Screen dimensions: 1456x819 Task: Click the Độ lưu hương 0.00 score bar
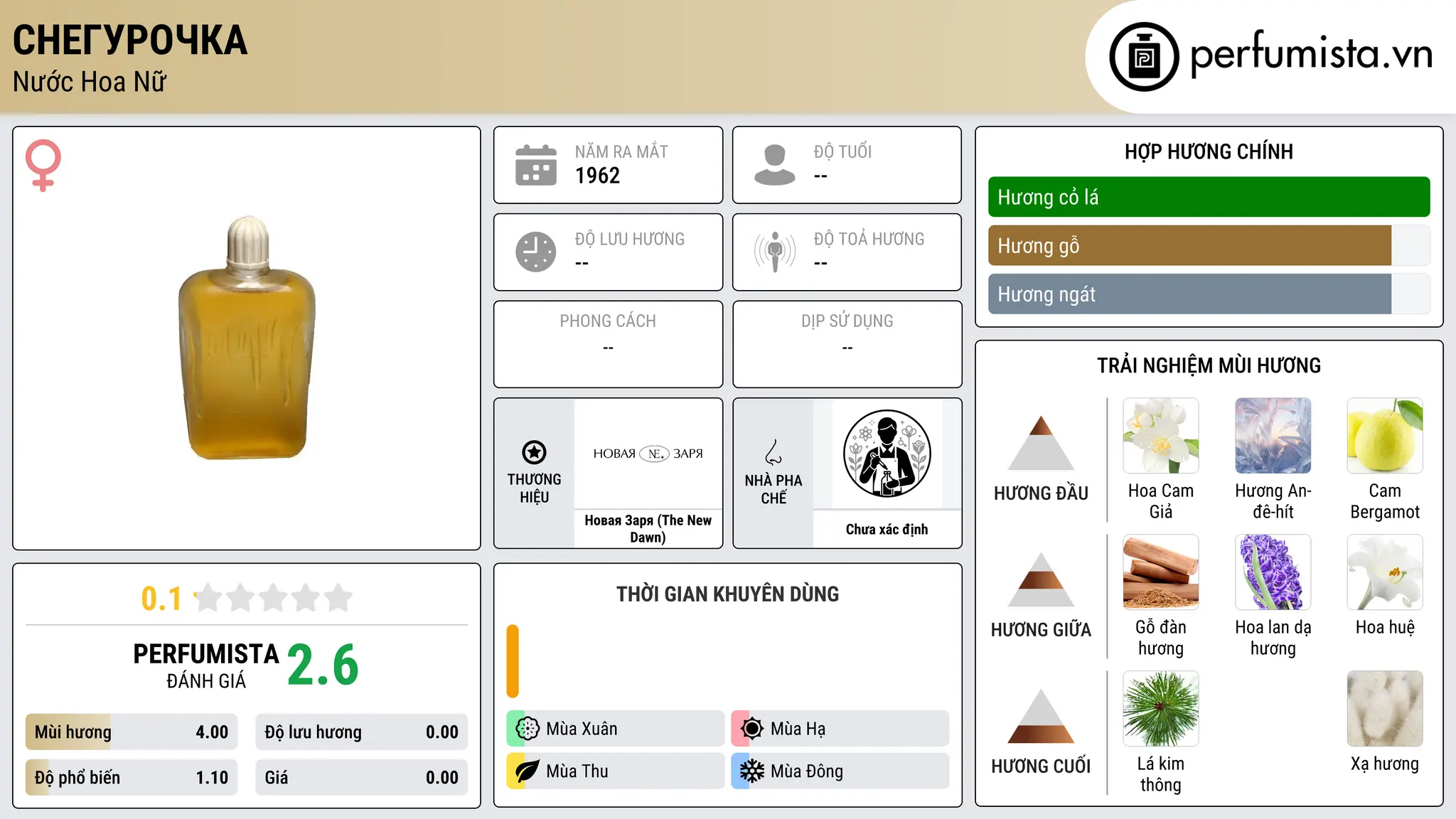coord(362,732)
